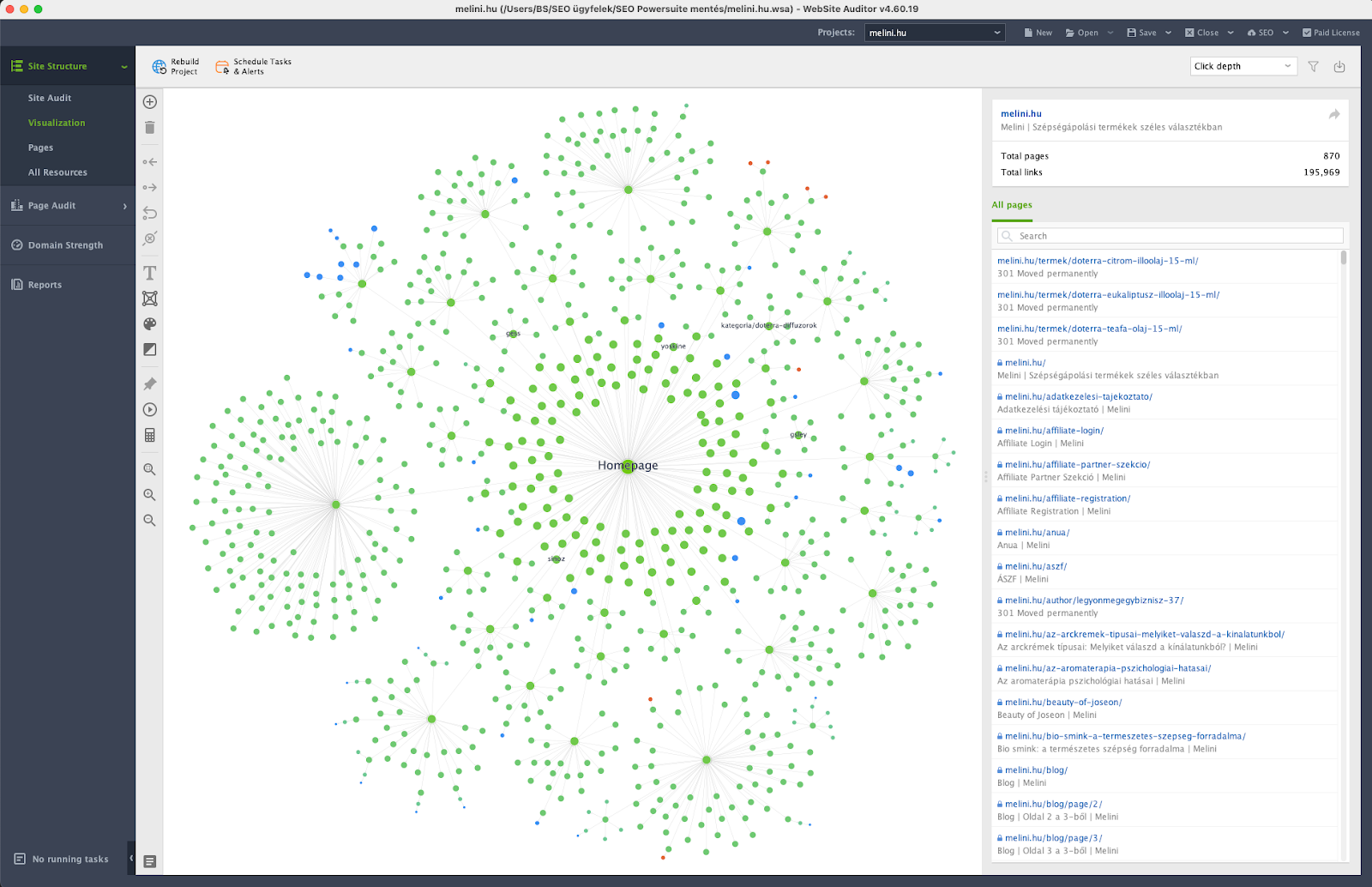Open the color palette icon
The height and width of the screenshot is (887, 1372).
[150, 324]
